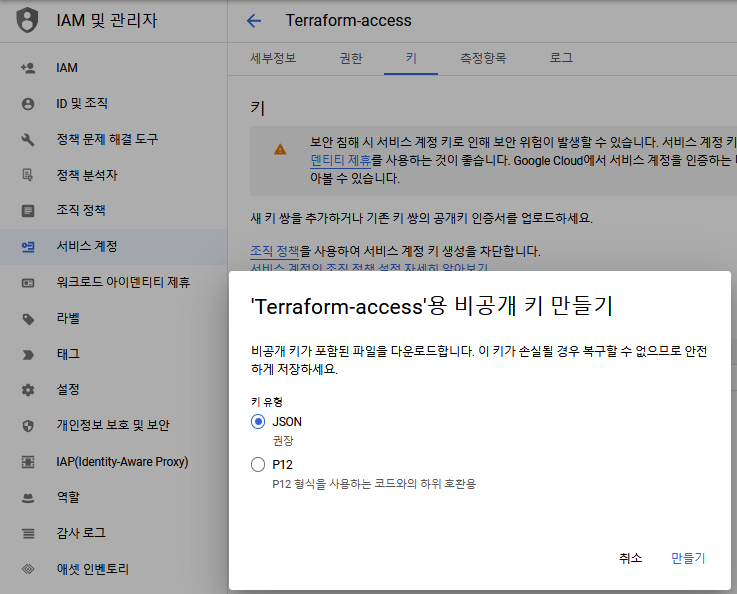Switch to the 권한 tab
The height and width of the screenshot is (594, 737).
pyautogui.click(x=351, y=58)
